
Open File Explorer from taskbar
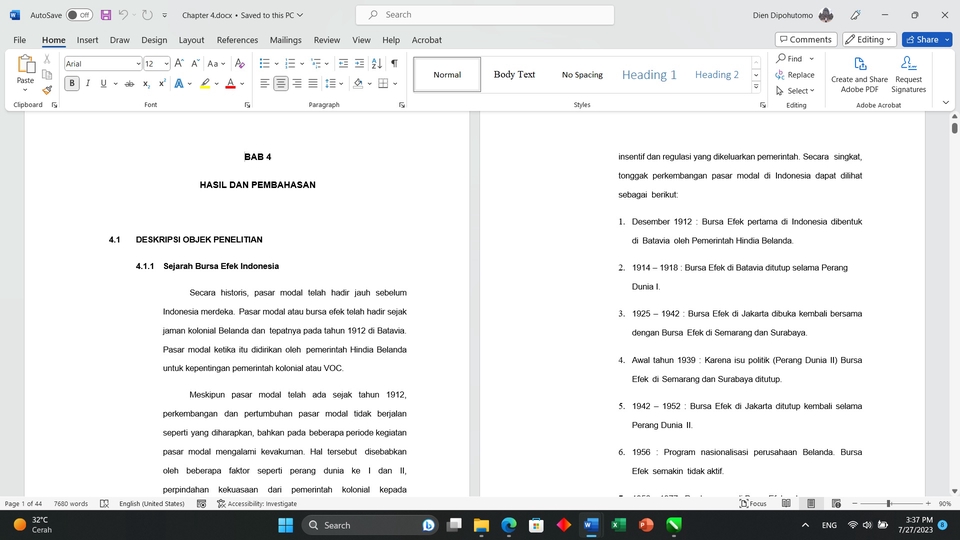tap(481, 525)
